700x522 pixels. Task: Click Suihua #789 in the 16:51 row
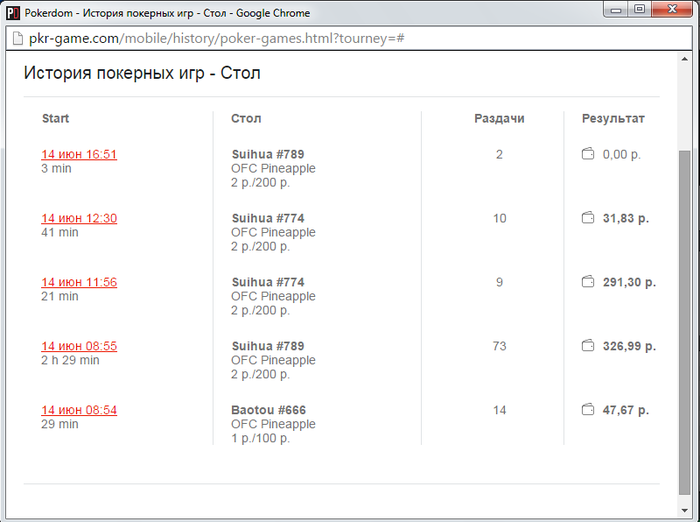(268, 155)
